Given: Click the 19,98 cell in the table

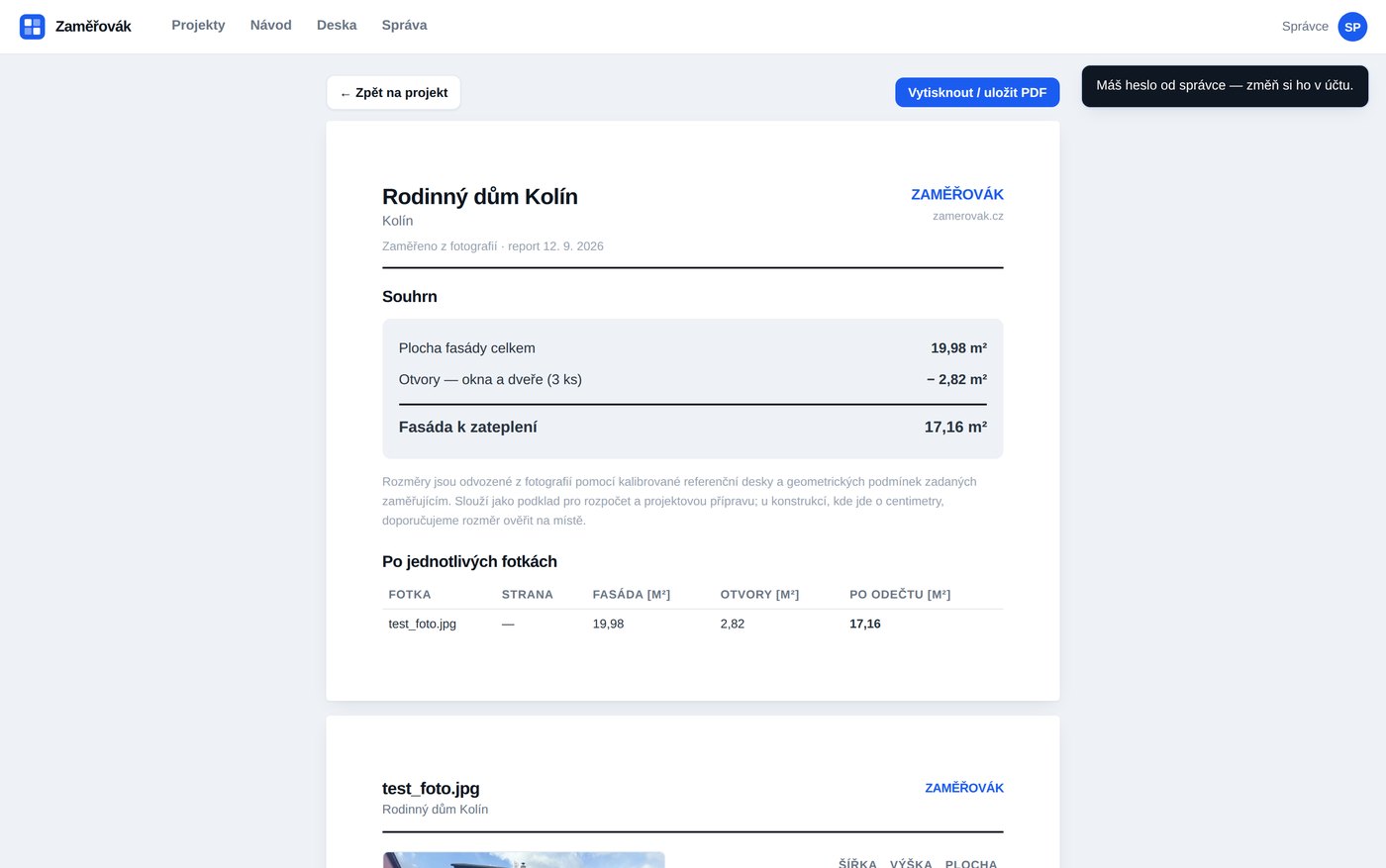Looking at the screenshot, I should click(609, 625).
